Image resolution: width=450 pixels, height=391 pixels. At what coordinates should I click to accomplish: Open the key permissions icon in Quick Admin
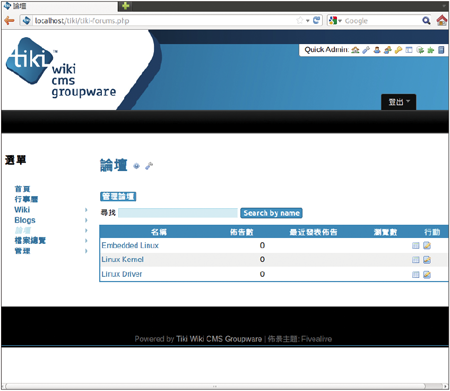[x=398, y=50]
